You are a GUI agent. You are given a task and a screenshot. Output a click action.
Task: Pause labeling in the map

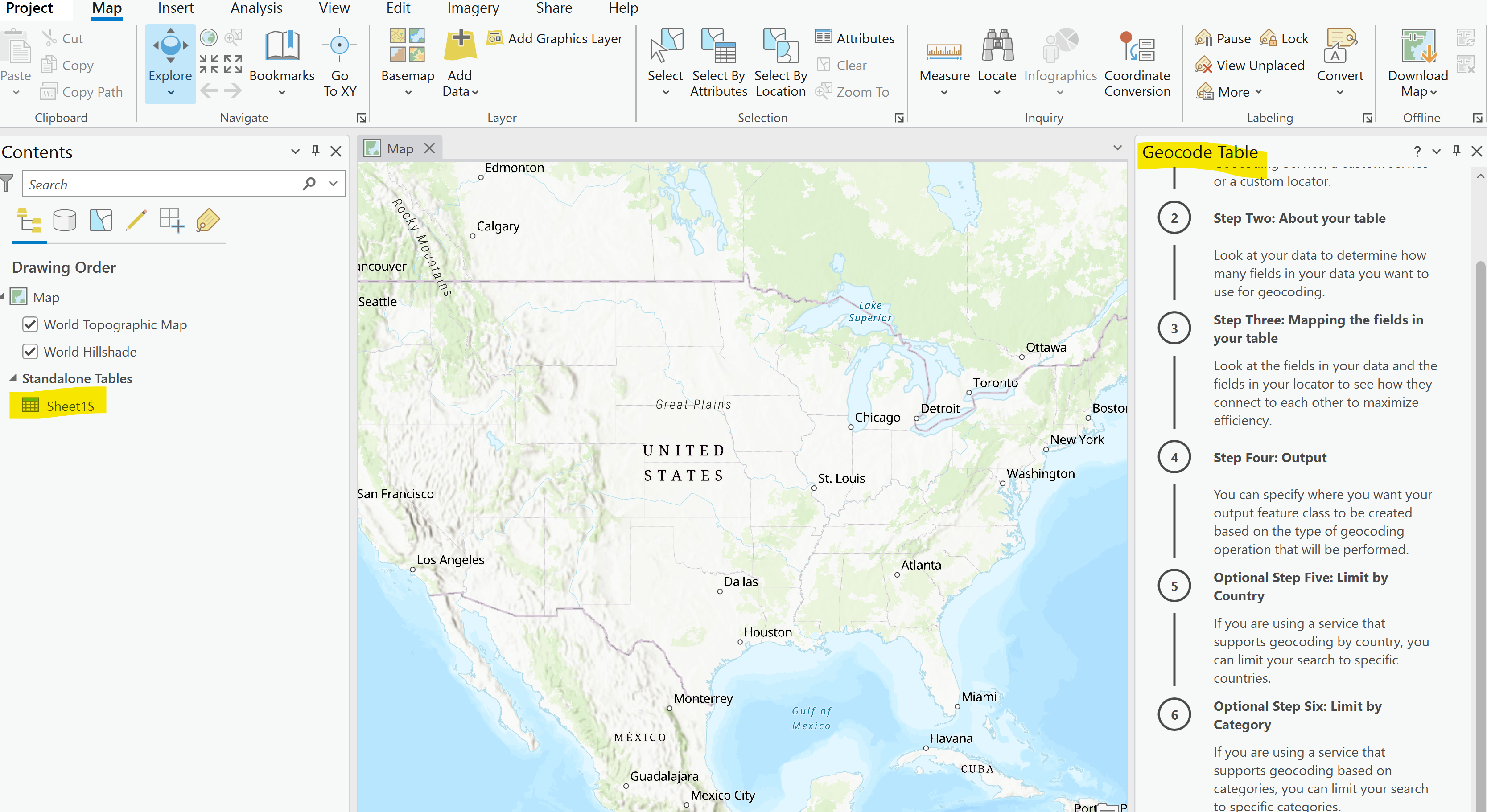pos(1222,38)
